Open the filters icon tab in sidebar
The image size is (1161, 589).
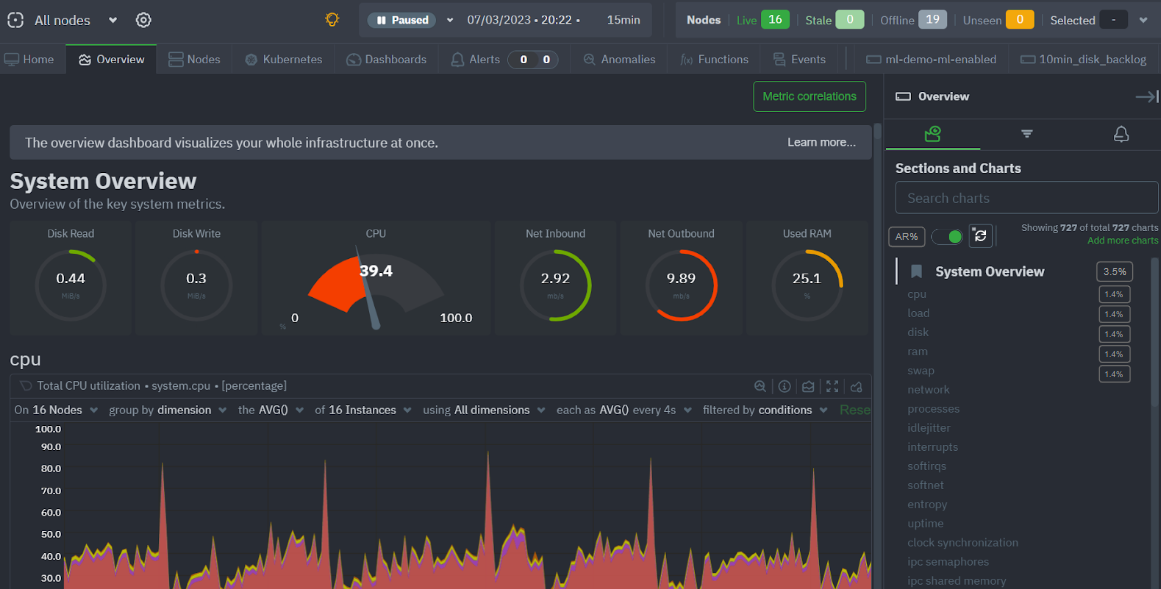[1027, 134]
